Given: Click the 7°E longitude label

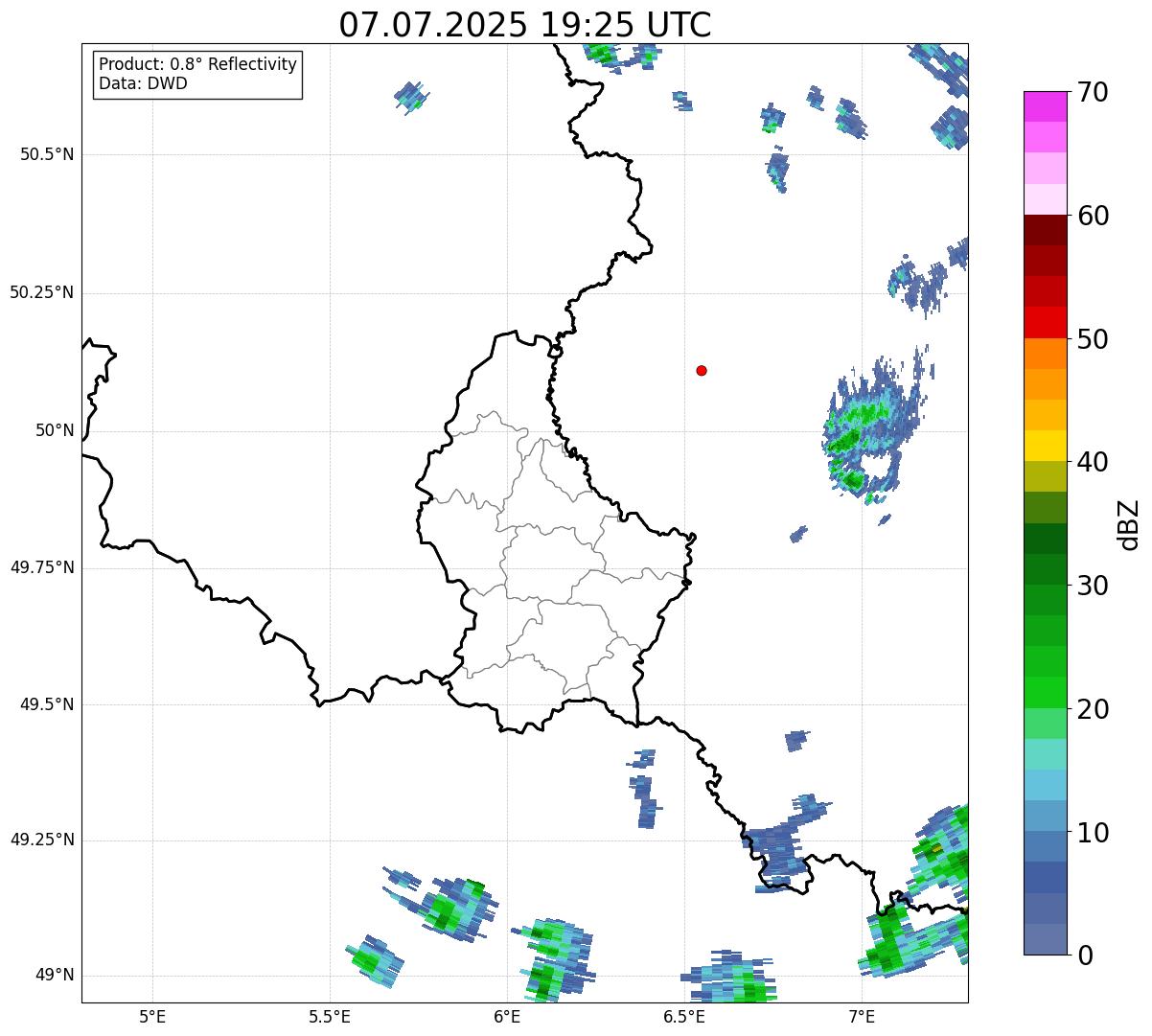Looking at the screenshot, I should (x=862, y=1017).
